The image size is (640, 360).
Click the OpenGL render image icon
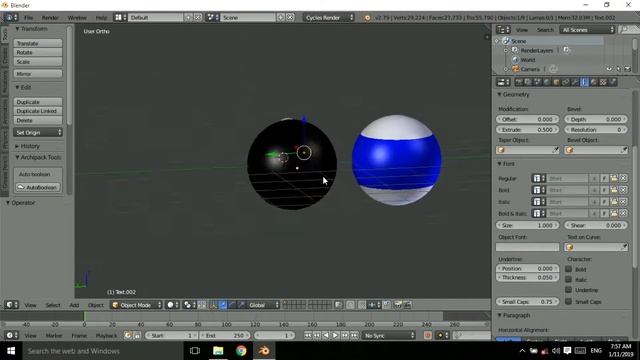[398, 305]
